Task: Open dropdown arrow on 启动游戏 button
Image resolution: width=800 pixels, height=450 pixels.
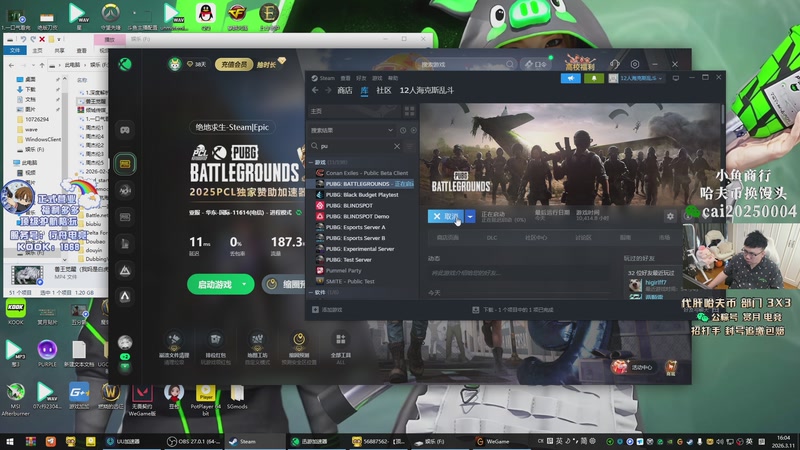Action: [x=245, y=285]
